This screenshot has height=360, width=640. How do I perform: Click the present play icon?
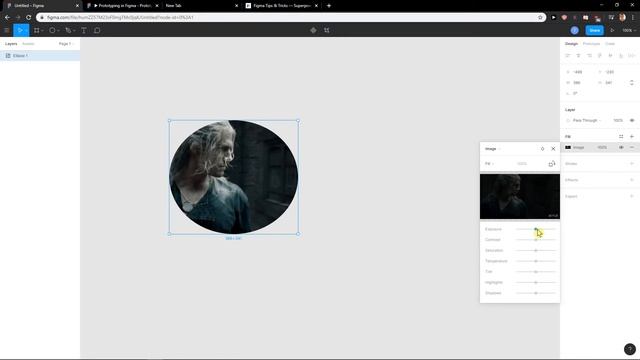click(x=612, y=30)
